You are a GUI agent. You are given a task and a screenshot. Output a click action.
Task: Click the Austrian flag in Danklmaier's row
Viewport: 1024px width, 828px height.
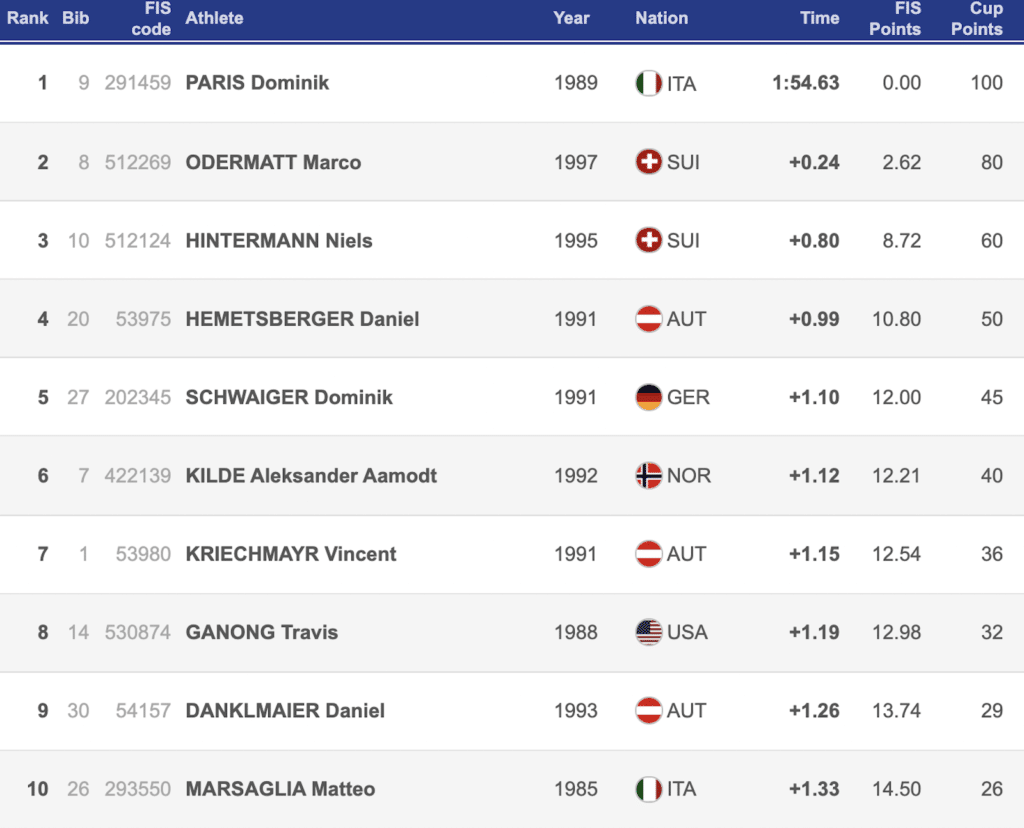648,711
